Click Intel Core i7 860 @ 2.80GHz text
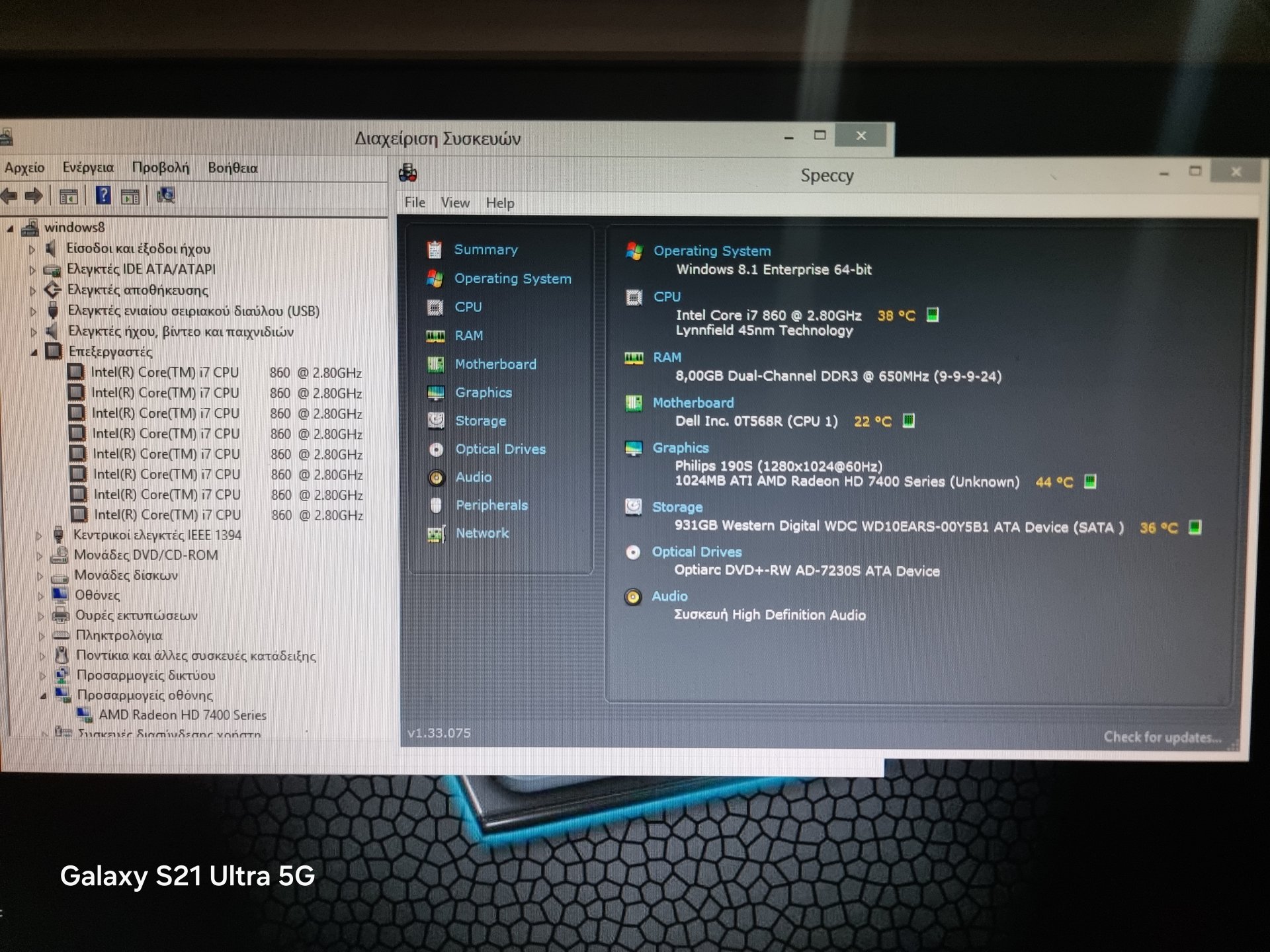Screen dimensions: 1270x952 pos(769,315)
